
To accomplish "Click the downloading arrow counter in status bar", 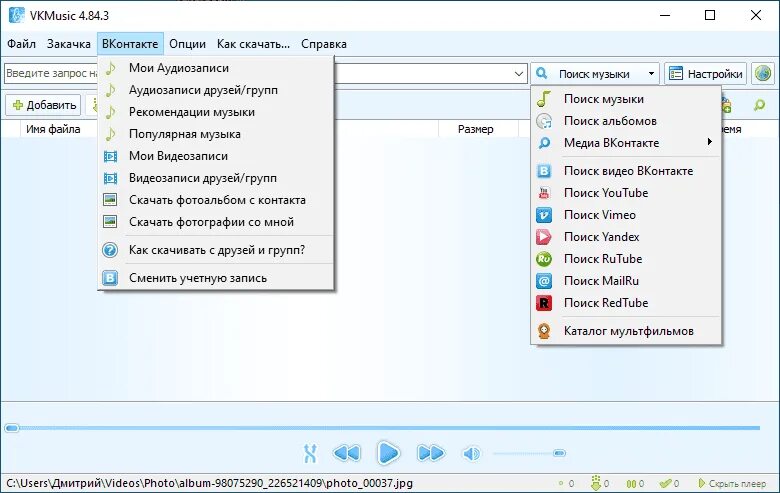I will (x=600, y=483).
